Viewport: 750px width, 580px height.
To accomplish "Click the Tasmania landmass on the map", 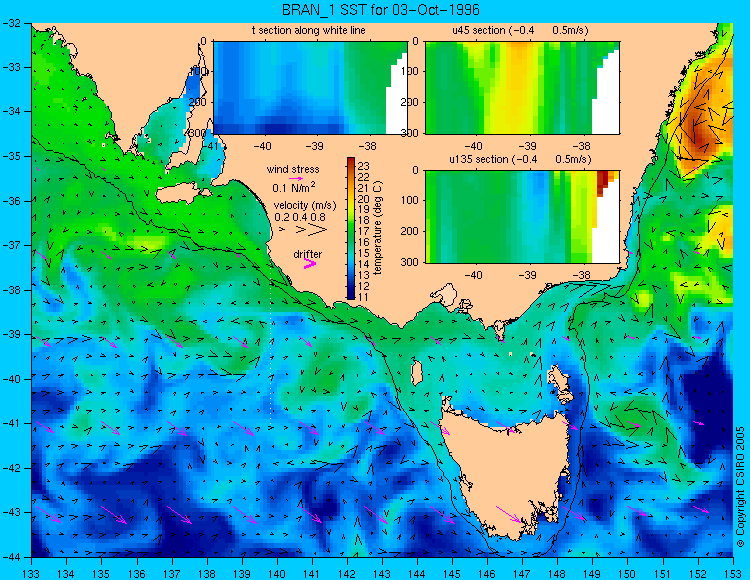I will tap(507, 473).
